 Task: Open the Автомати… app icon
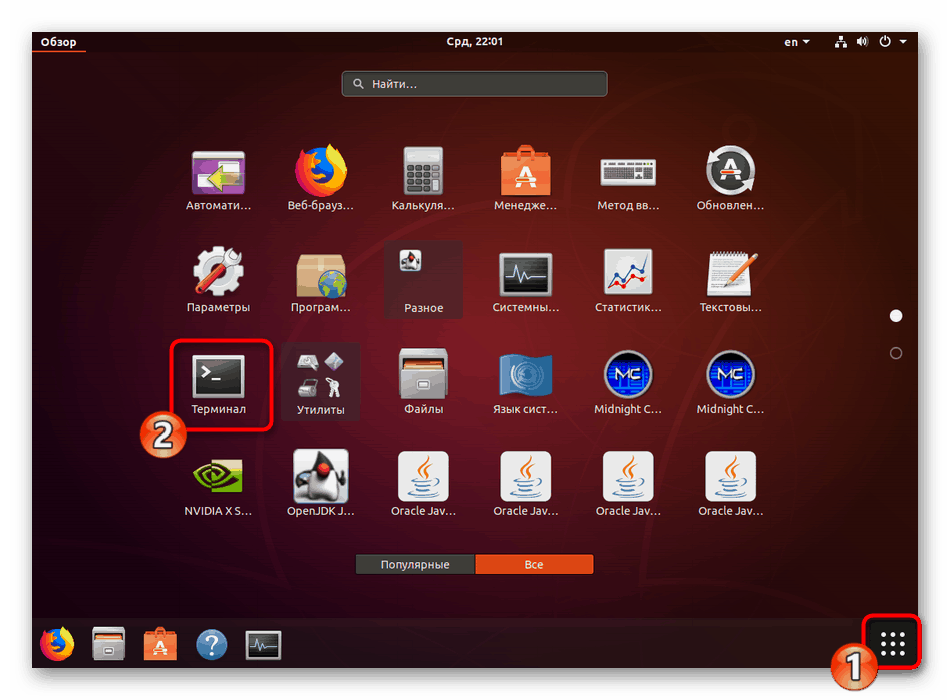[x=218, y=179]
